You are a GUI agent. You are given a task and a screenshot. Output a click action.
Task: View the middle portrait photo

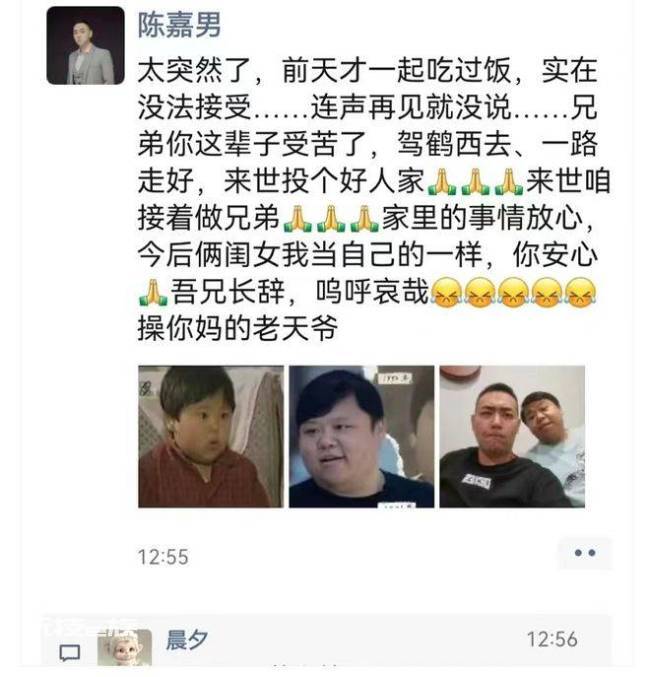tap(361, 437)
